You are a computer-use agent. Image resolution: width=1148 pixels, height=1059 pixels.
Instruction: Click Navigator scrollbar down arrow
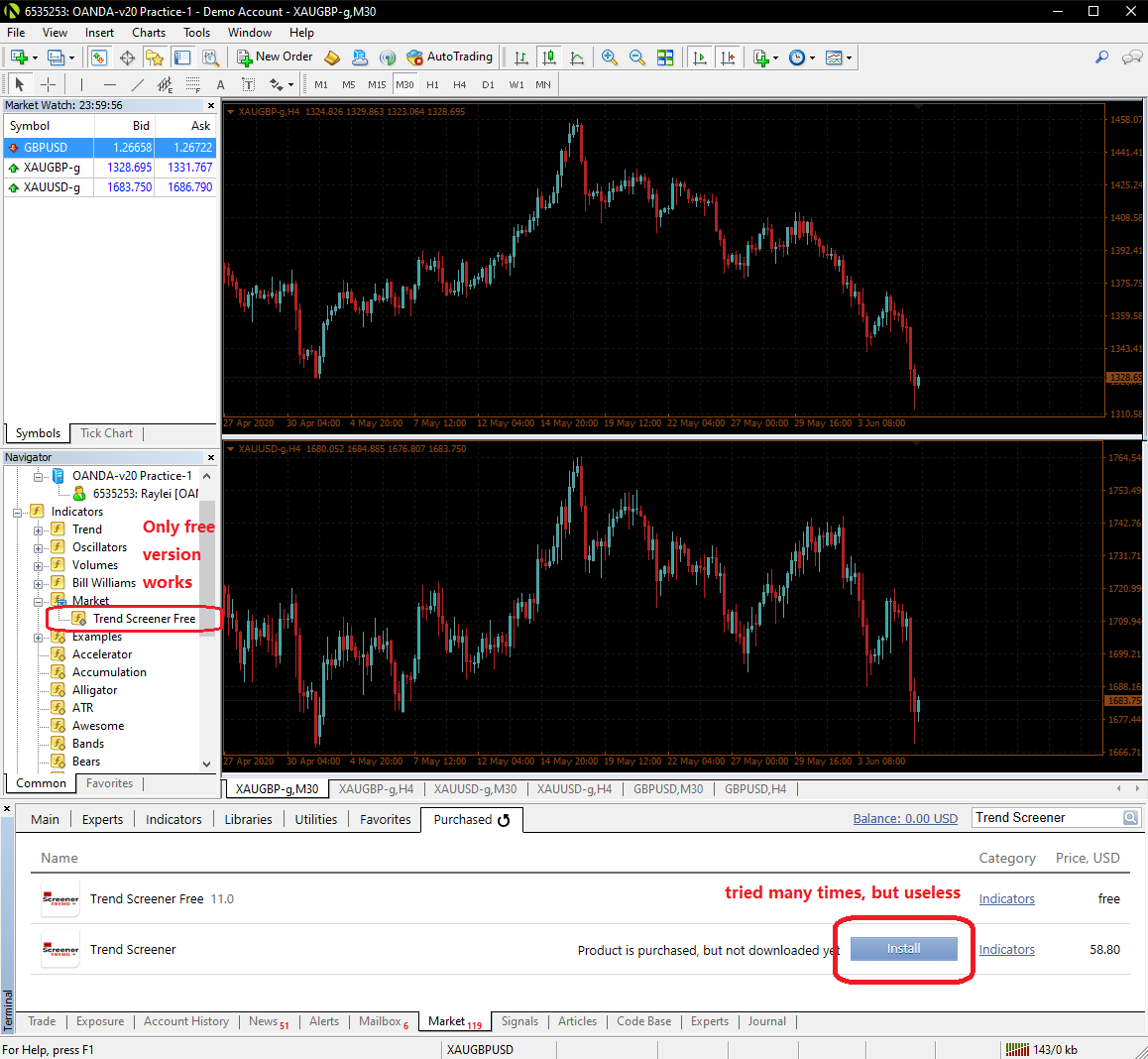(206, 764)
